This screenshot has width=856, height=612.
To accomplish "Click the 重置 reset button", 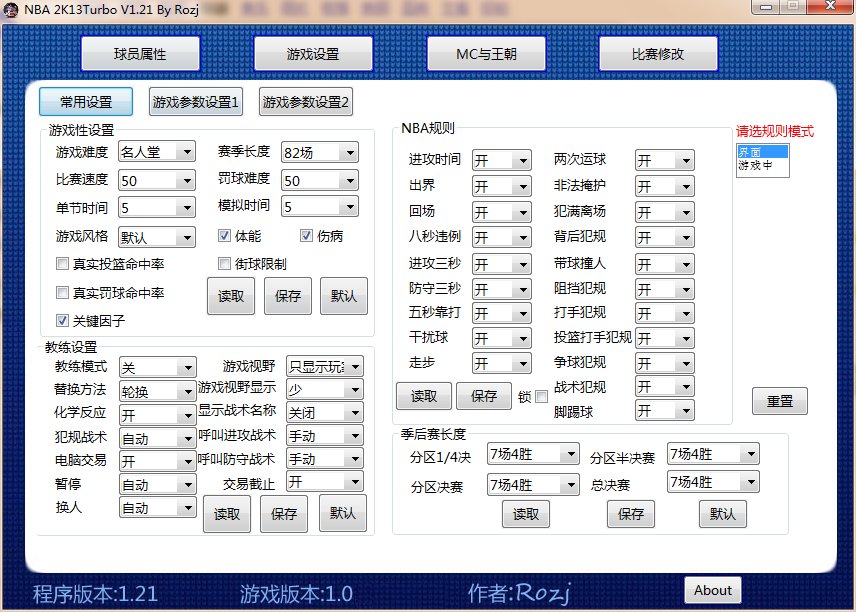I will [780, 400].
